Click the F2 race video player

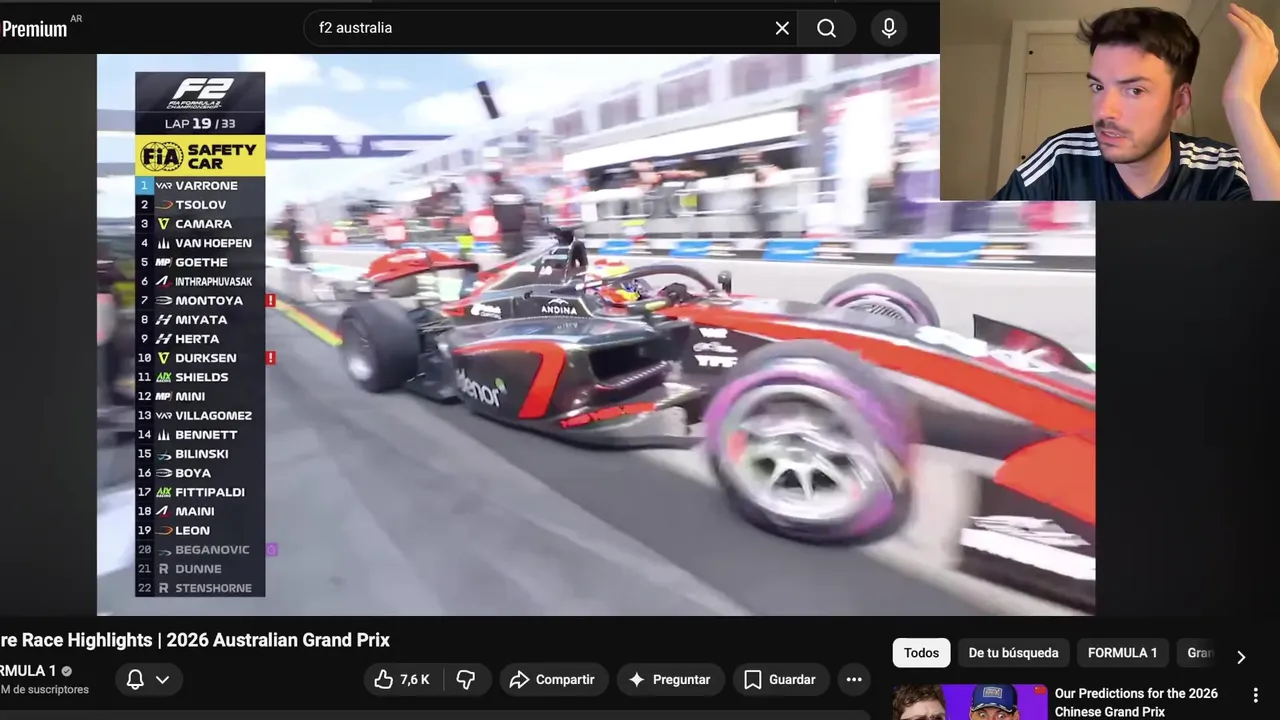tap(596, 334)
